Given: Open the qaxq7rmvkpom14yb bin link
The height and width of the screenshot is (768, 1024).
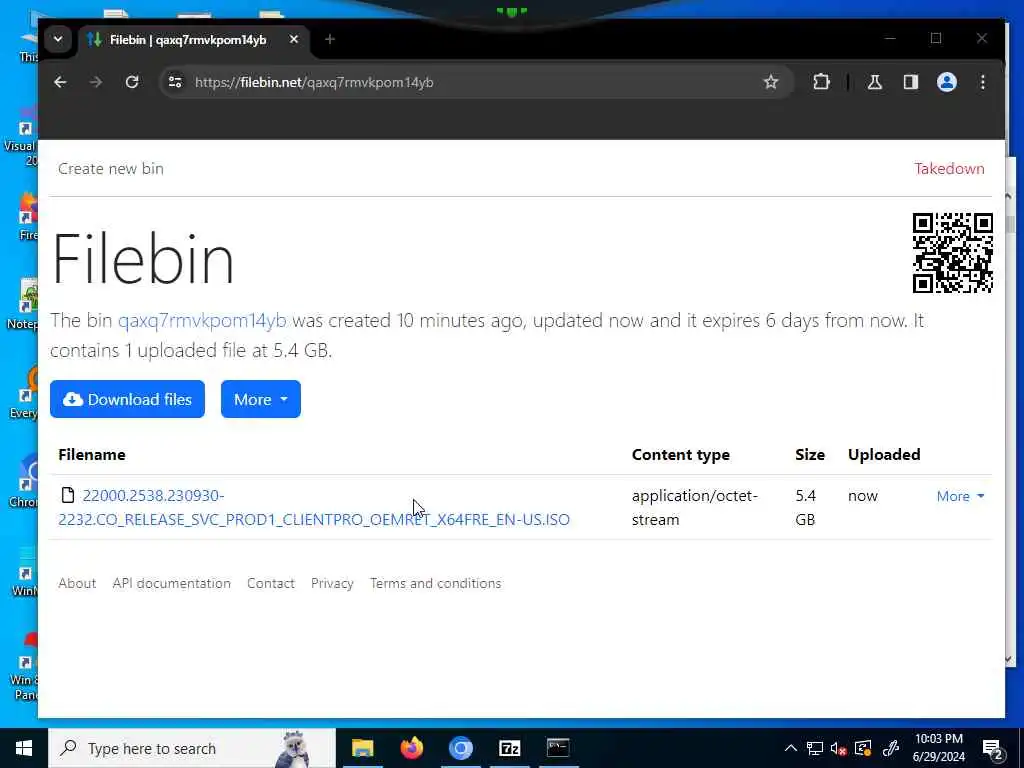Looking at the screenshot, I should 202,321.
